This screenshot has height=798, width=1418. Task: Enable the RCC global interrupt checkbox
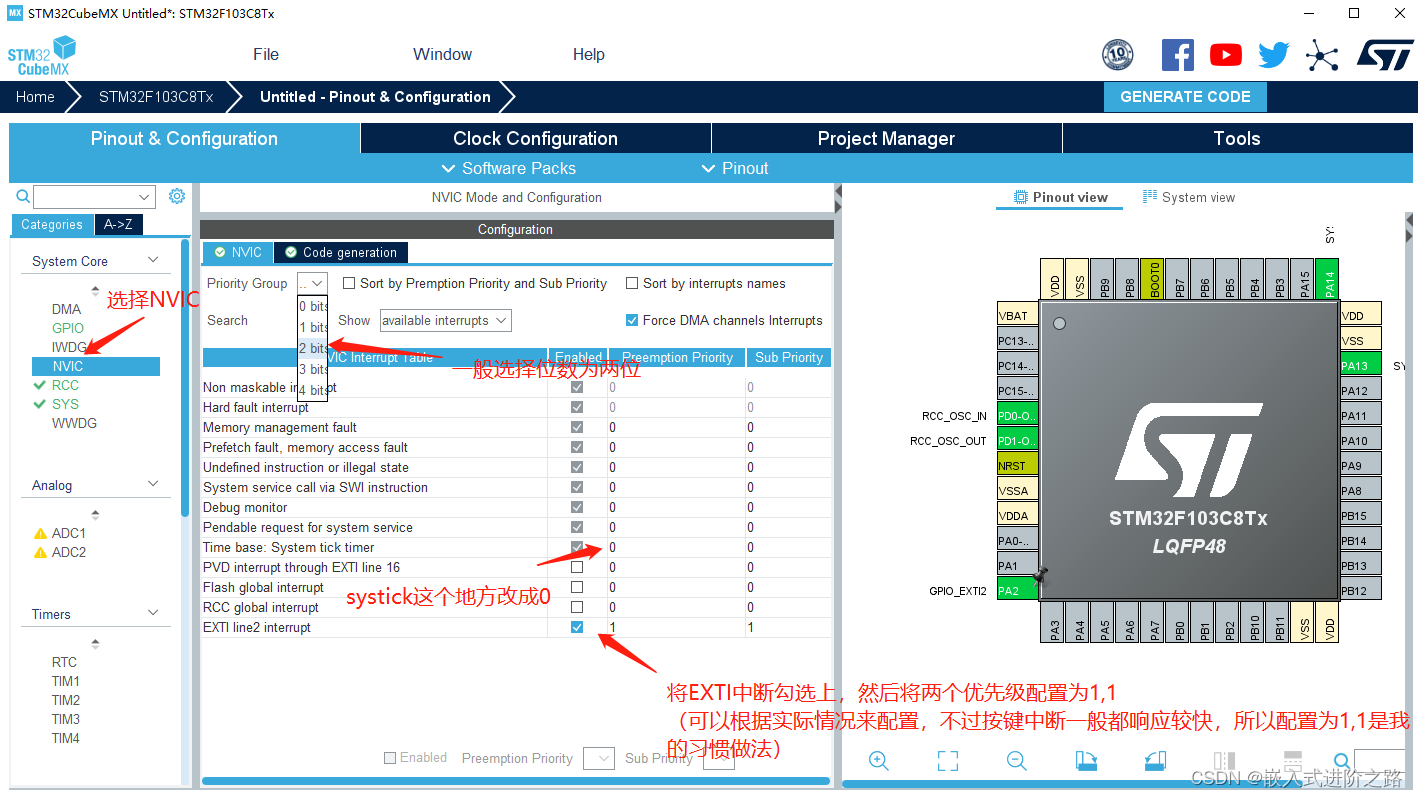pyautogui.click(x=577, y=607)
